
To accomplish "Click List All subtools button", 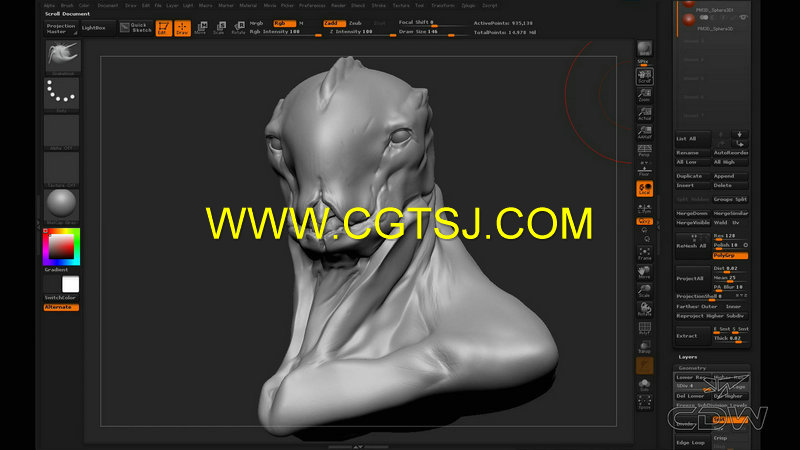I will pyautogui.click(x=693, y=139).
